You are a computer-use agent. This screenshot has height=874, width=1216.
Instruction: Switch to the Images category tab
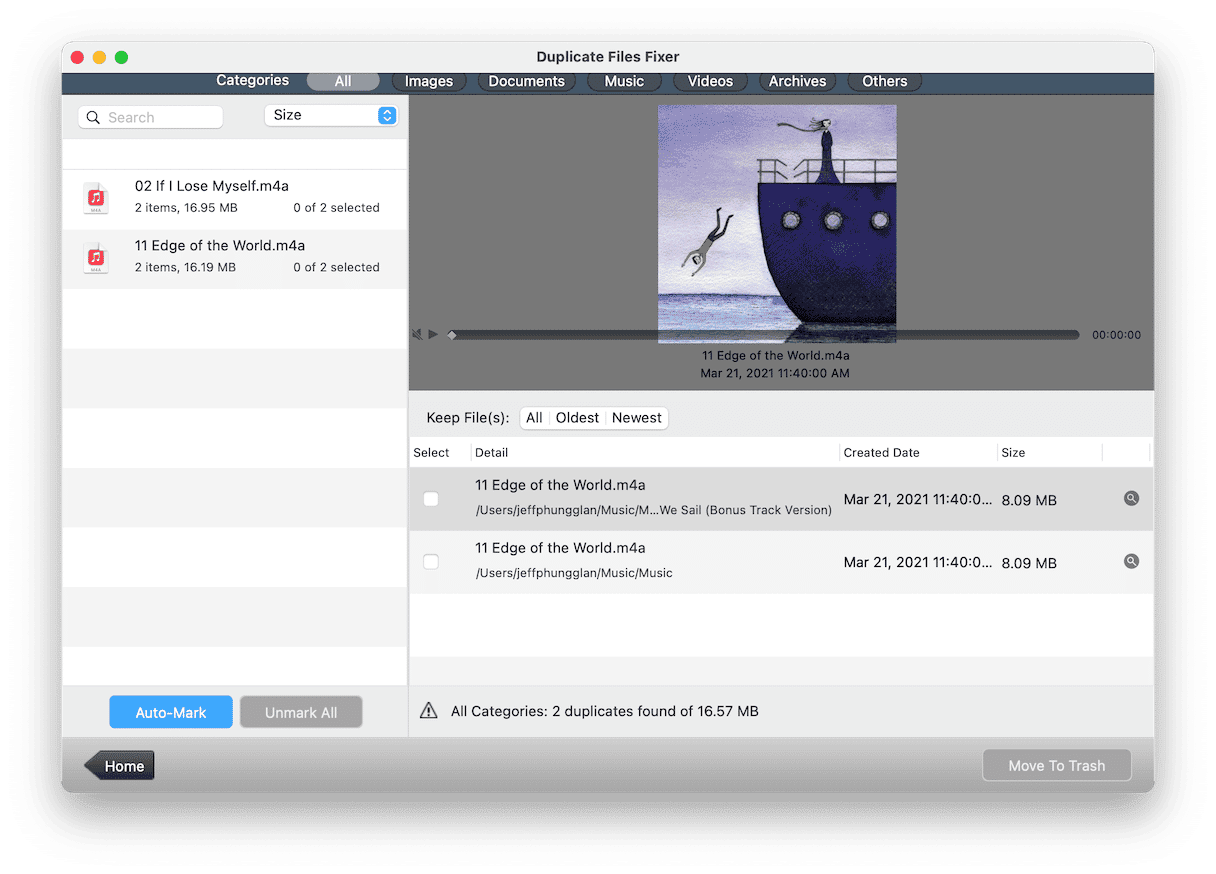429,81
